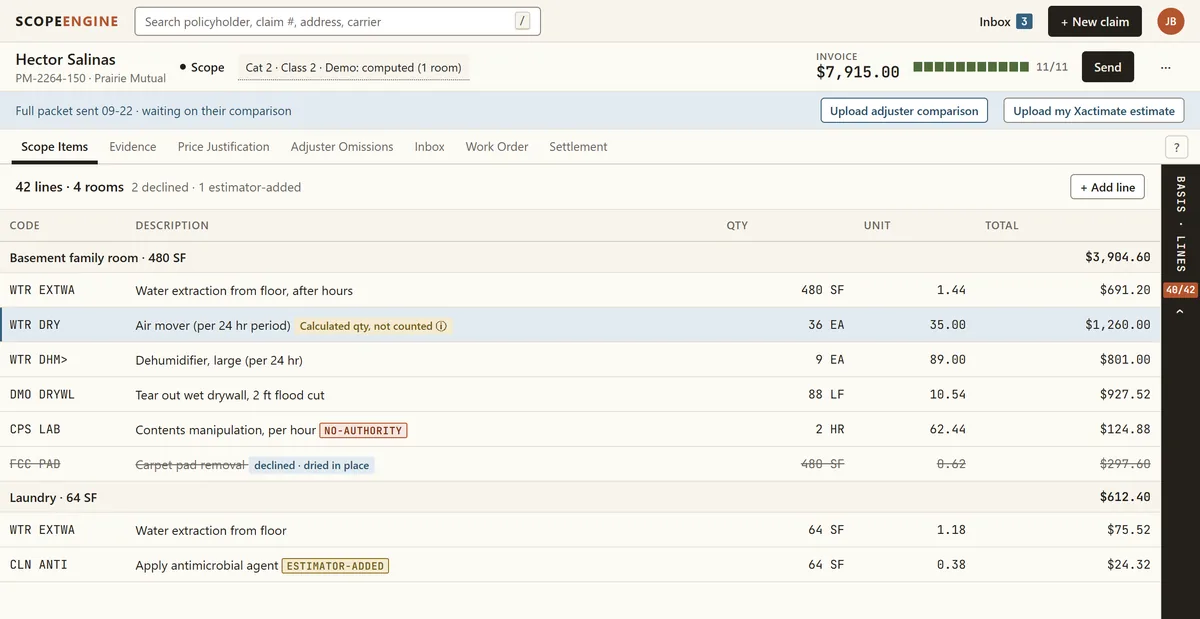Collapse the Laundry 64 SF group

click(x=580, y=497)
